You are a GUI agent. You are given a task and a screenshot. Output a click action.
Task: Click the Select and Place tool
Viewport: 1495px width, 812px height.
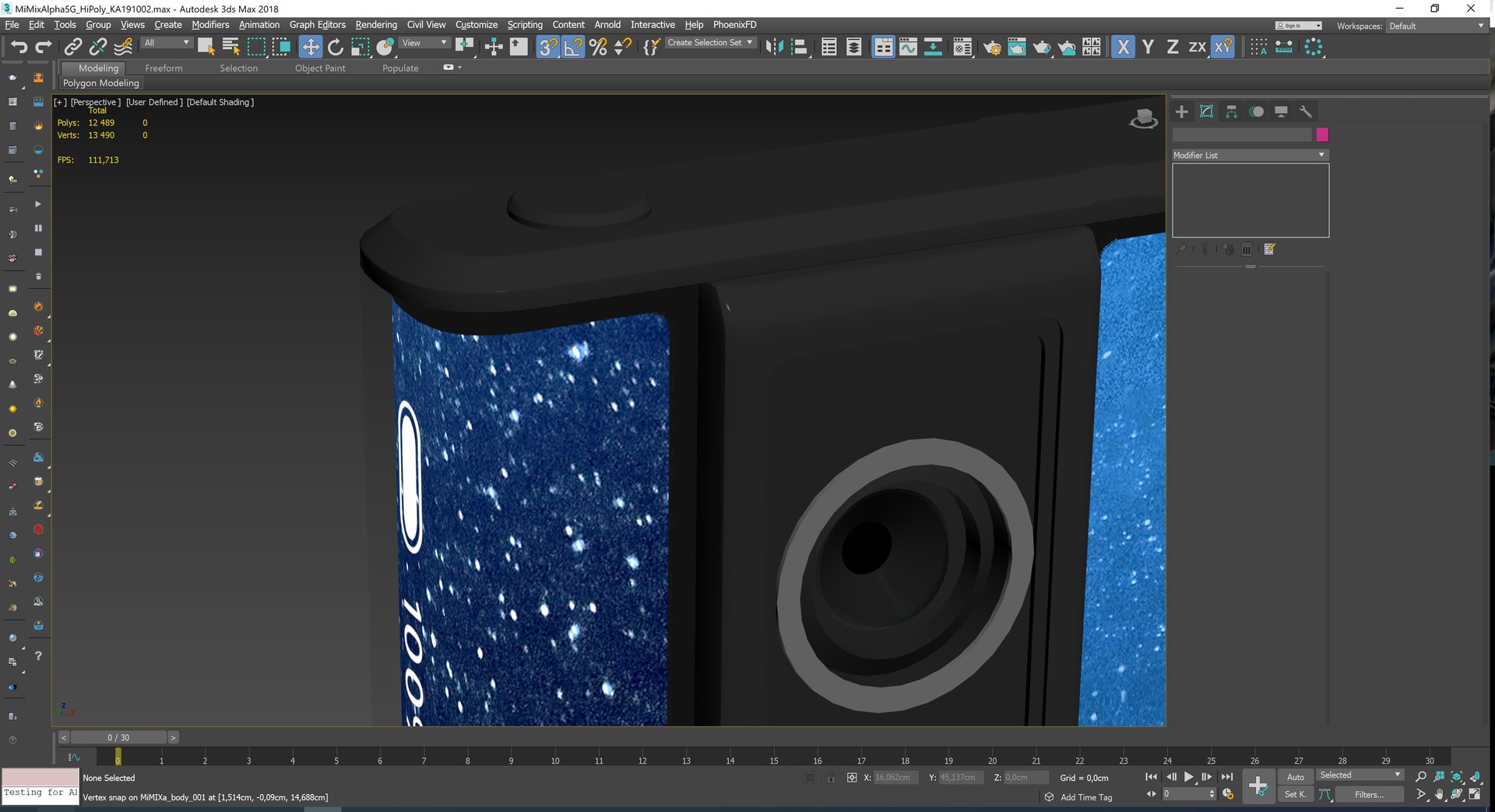coord(385,47)
